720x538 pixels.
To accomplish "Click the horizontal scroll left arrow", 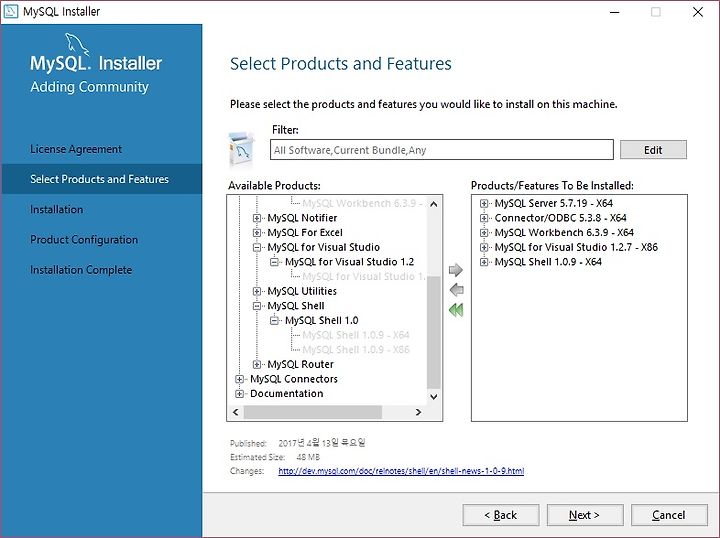I will (x=236, y=412).
